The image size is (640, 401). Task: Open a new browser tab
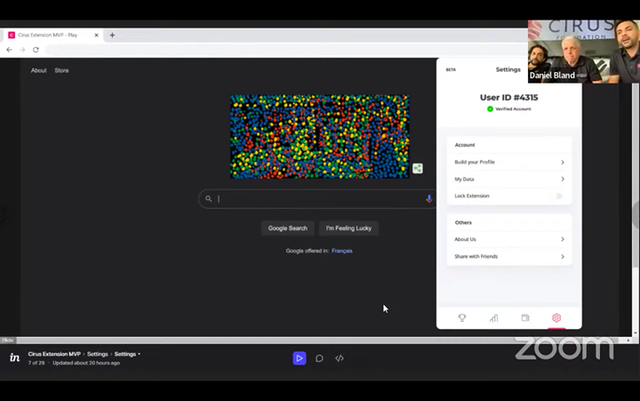(112, 35)
